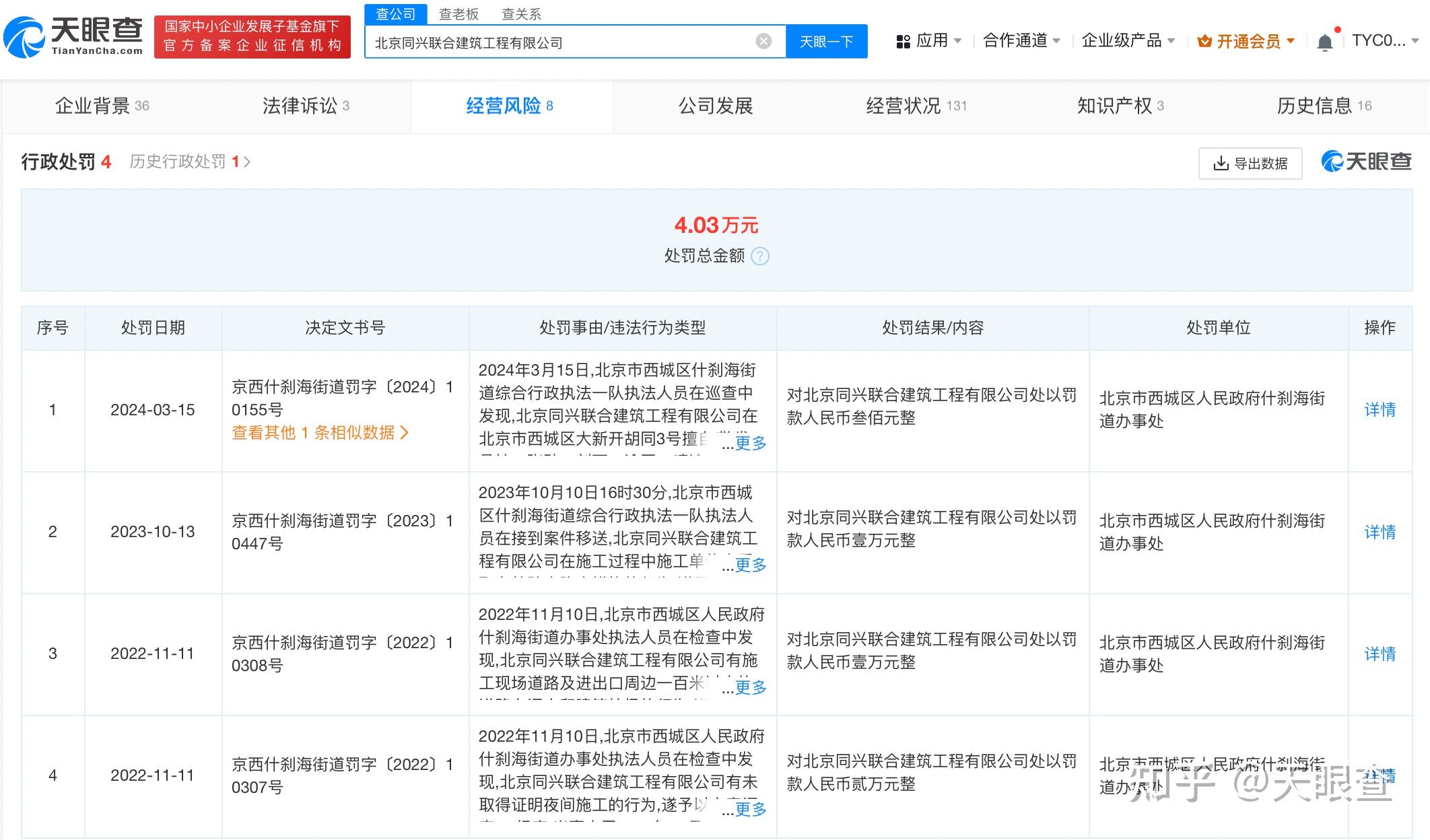Screen dimensions: 1430x840
Task: Click the 处罚结果/内容 column header
Action: click(x=932, y=328)
